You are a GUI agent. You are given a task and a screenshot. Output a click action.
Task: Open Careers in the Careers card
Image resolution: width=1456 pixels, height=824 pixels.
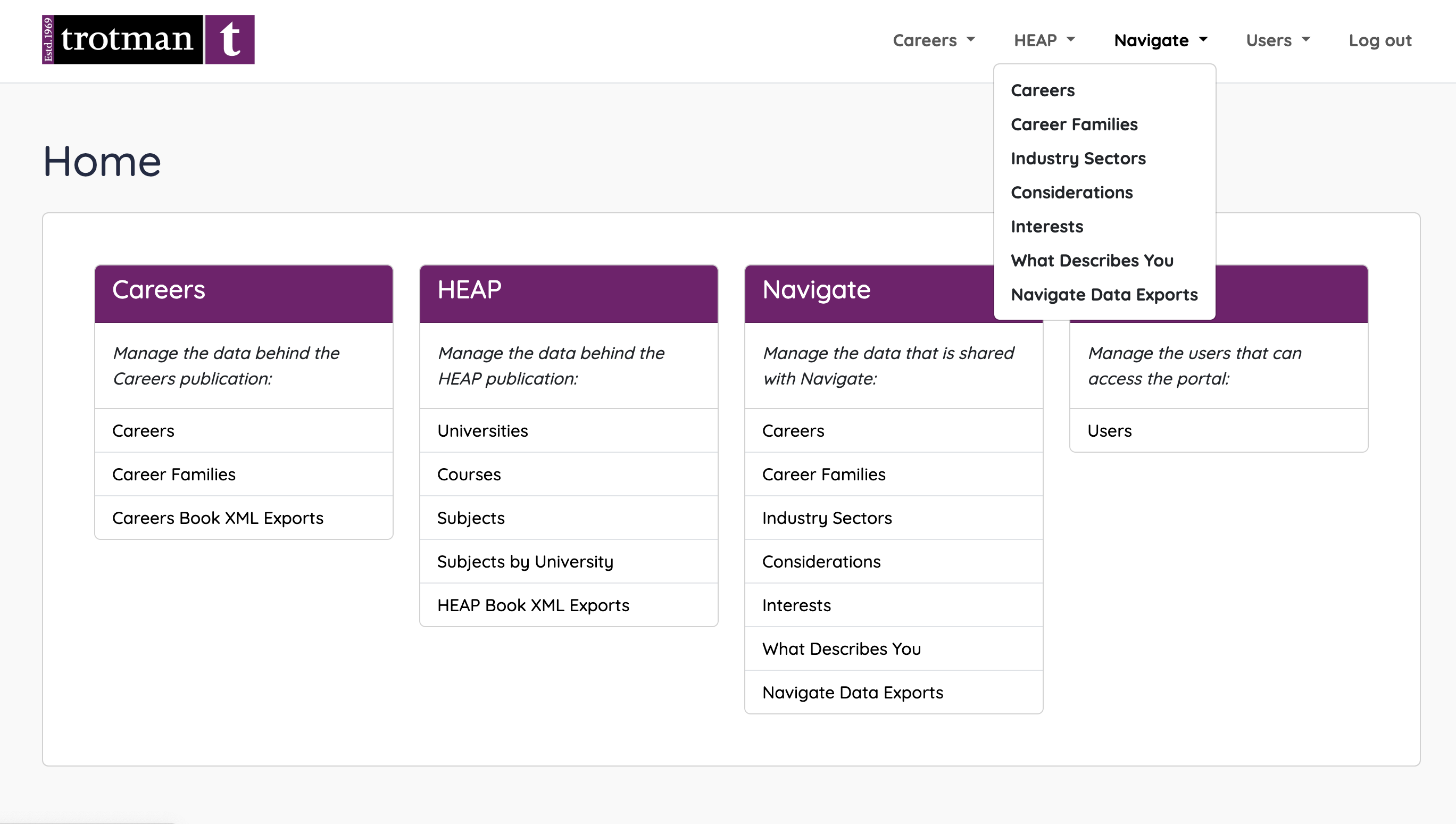click(244, 431)
